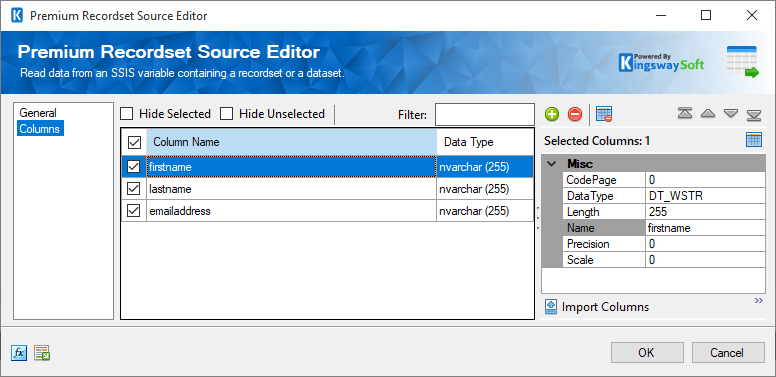776x377 pixels.
Task: Click the Name property value firstname
Action: pyautogui.click(x=705, y=228)
